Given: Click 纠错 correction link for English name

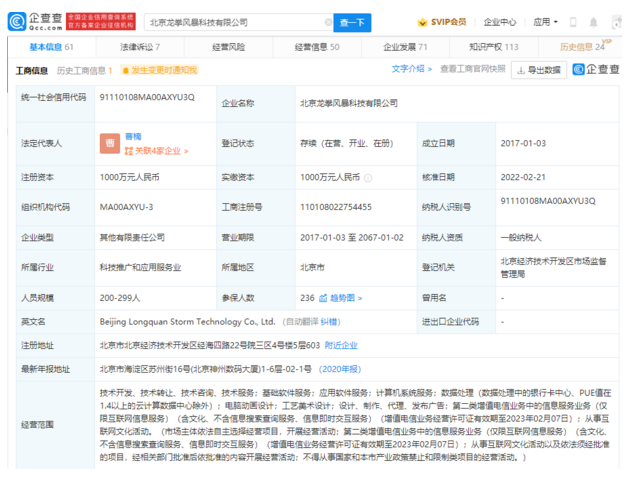Looking at the screenshot, I should point(328,322).
